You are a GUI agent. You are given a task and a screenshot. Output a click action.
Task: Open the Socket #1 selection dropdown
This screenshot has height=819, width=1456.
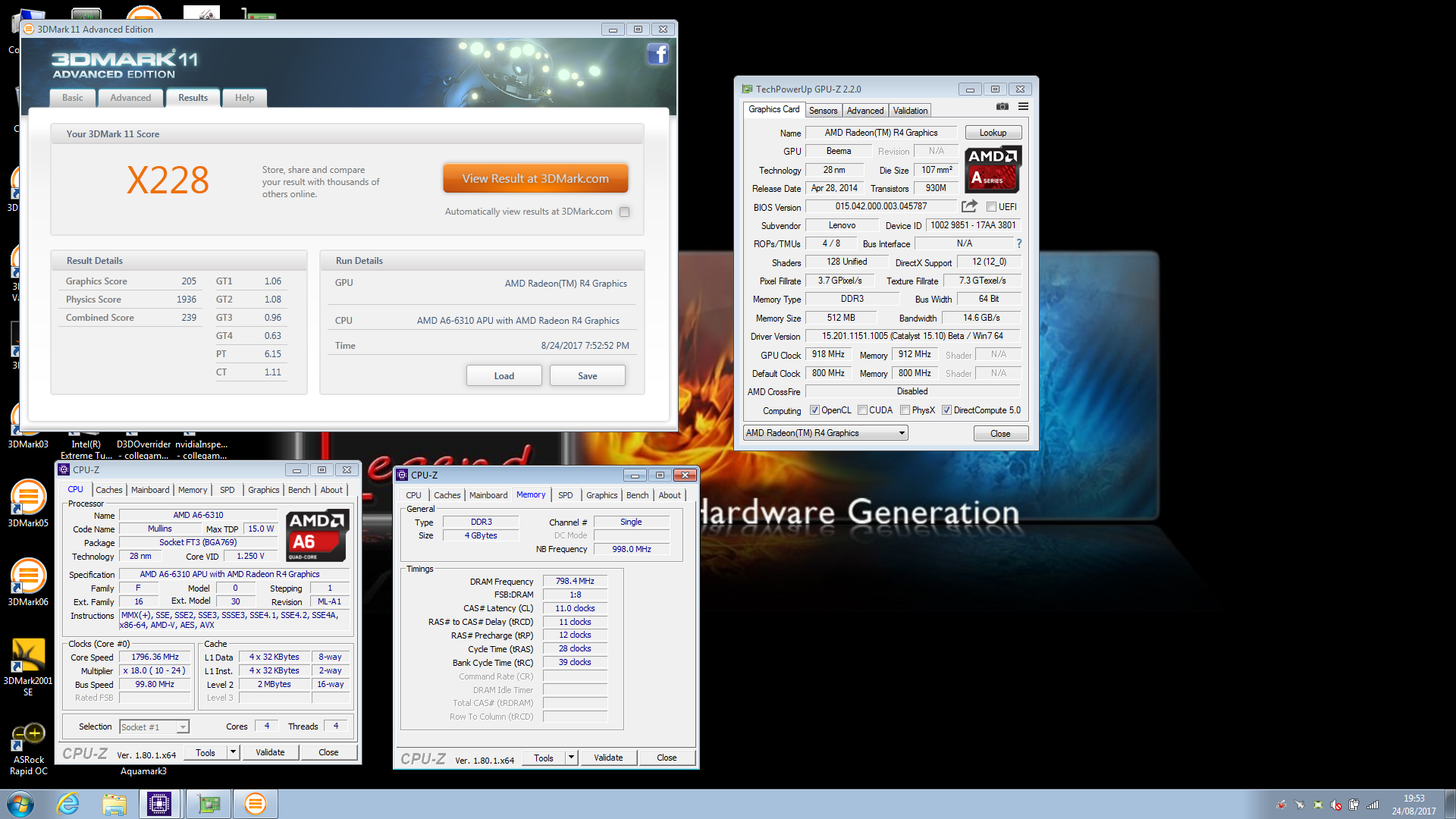point(154,726)
